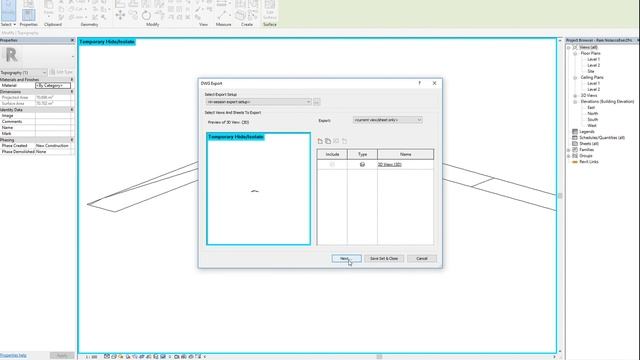Click the Mark value field in Properties

pyautogui.click(x=53, y=133)
